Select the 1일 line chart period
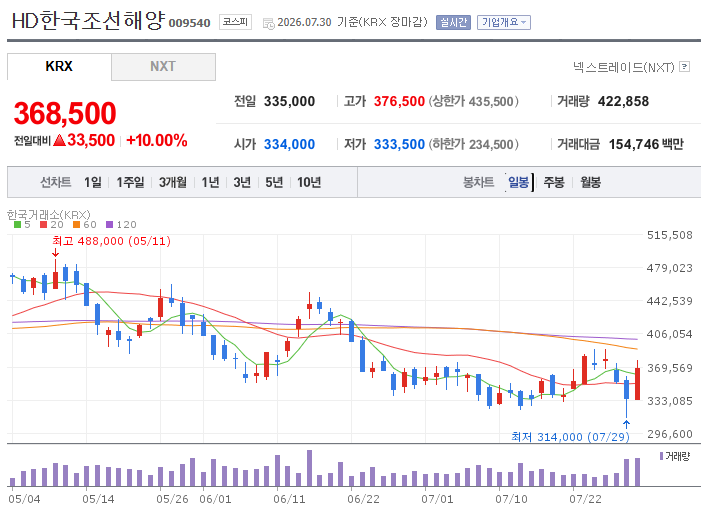Image resolution: width=701 pixels, height=511 pixels. (x=93, y=182)
